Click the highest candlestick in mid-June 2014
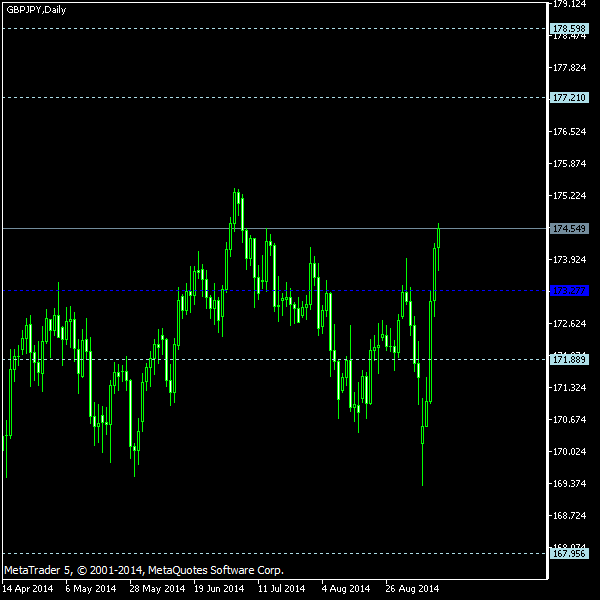The image size is (600, 600). (x=235, y=207)
